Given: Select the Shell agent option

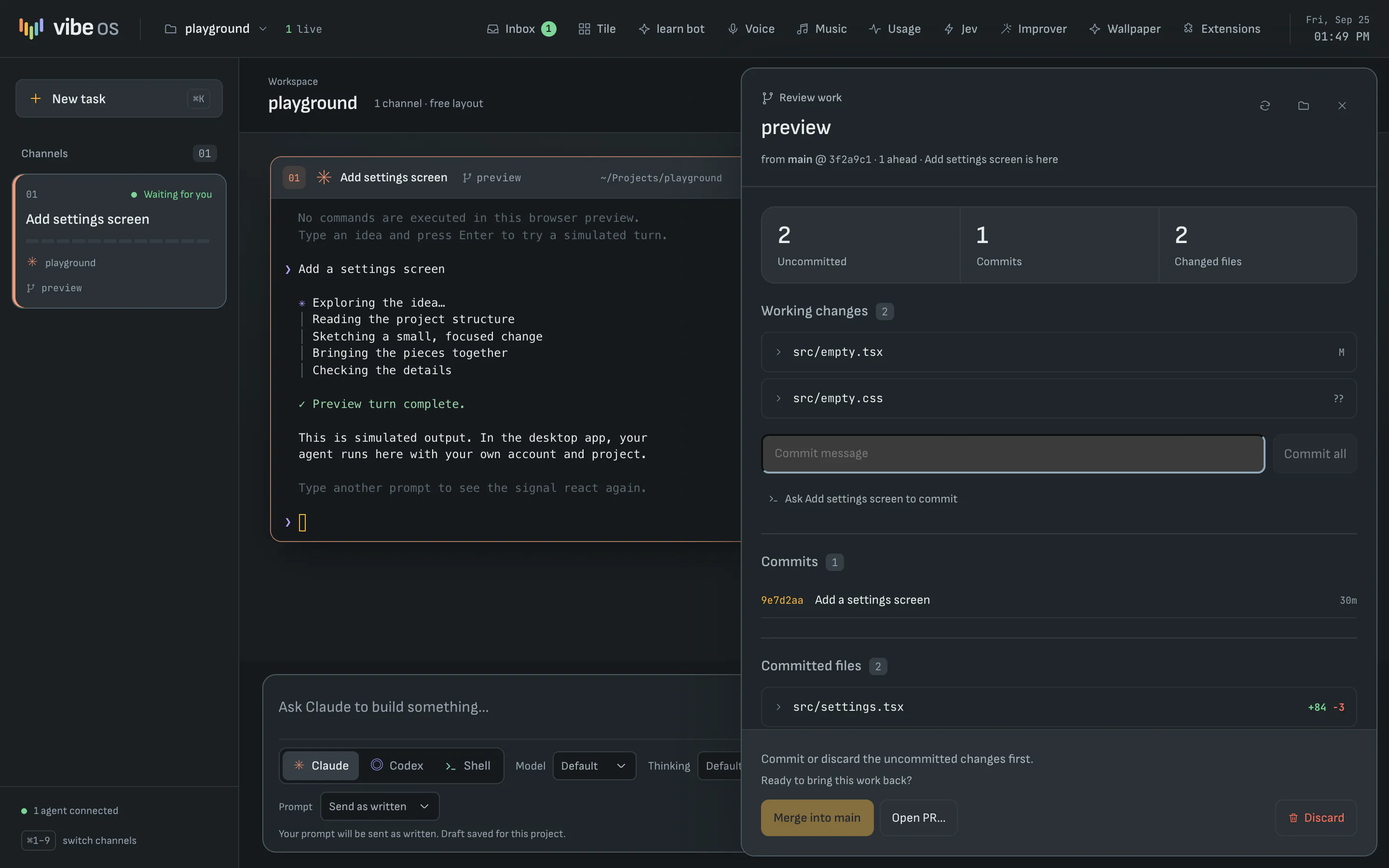Looking at the screenshot, I should click(x=468, y=766).
